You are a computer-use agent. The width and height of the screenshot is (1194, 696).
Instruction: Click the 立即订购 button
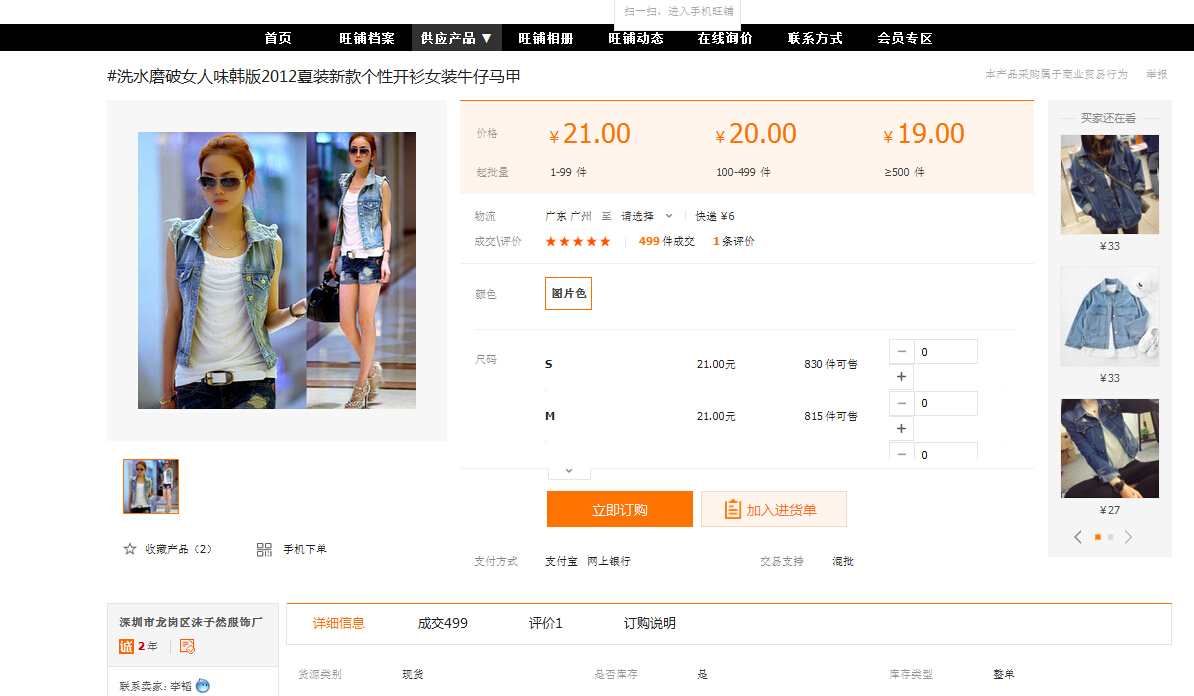(x=619, y=509)
